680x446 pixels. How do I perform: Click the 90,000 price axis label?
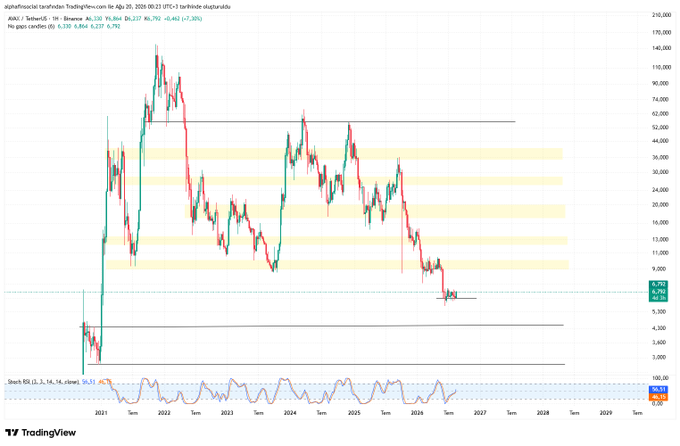tap(660, 83)
